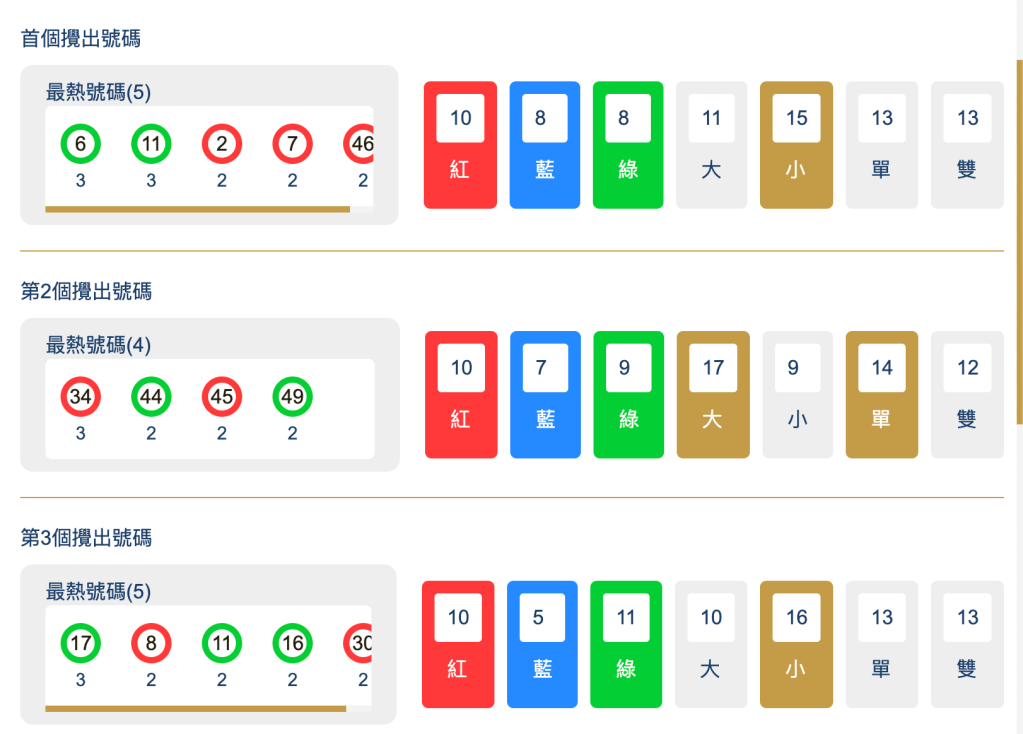Click red ball 34 in second-drawn hot numbers
The width and height of the screenshot is (1023, 734).
click(81, 397)
